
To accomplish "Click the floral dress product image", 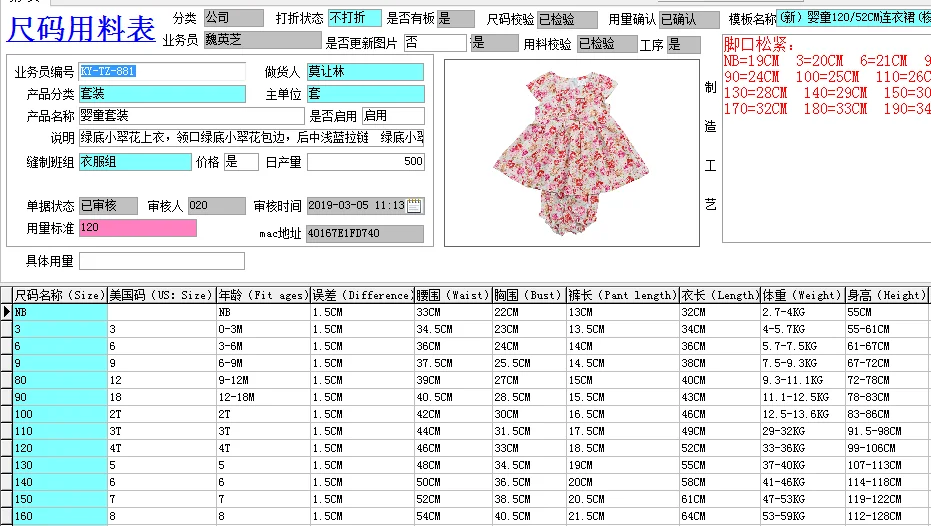I will [571, 153].
